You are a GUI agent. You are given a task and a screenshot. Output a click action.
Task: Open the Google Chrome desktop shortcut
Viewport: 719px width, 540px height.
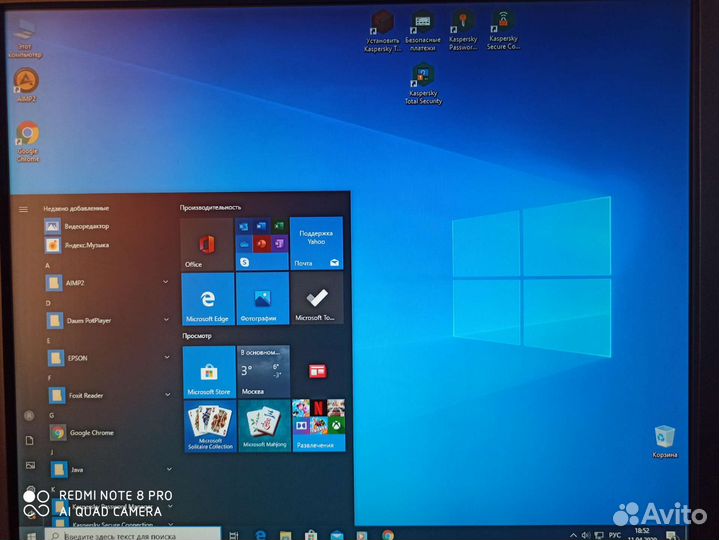click(28, 142)
